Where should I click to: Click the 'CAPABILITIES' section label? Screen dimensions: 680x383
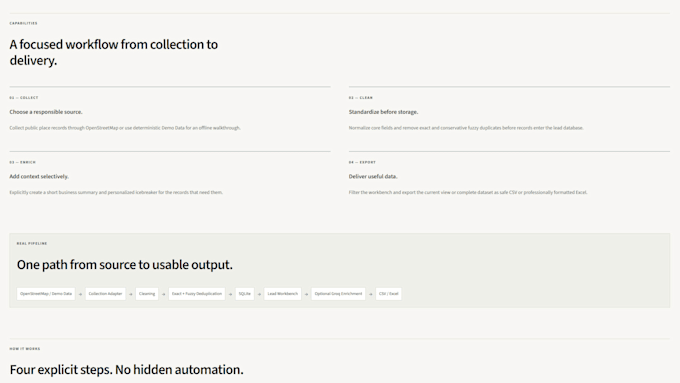click(x=23, y=23)
